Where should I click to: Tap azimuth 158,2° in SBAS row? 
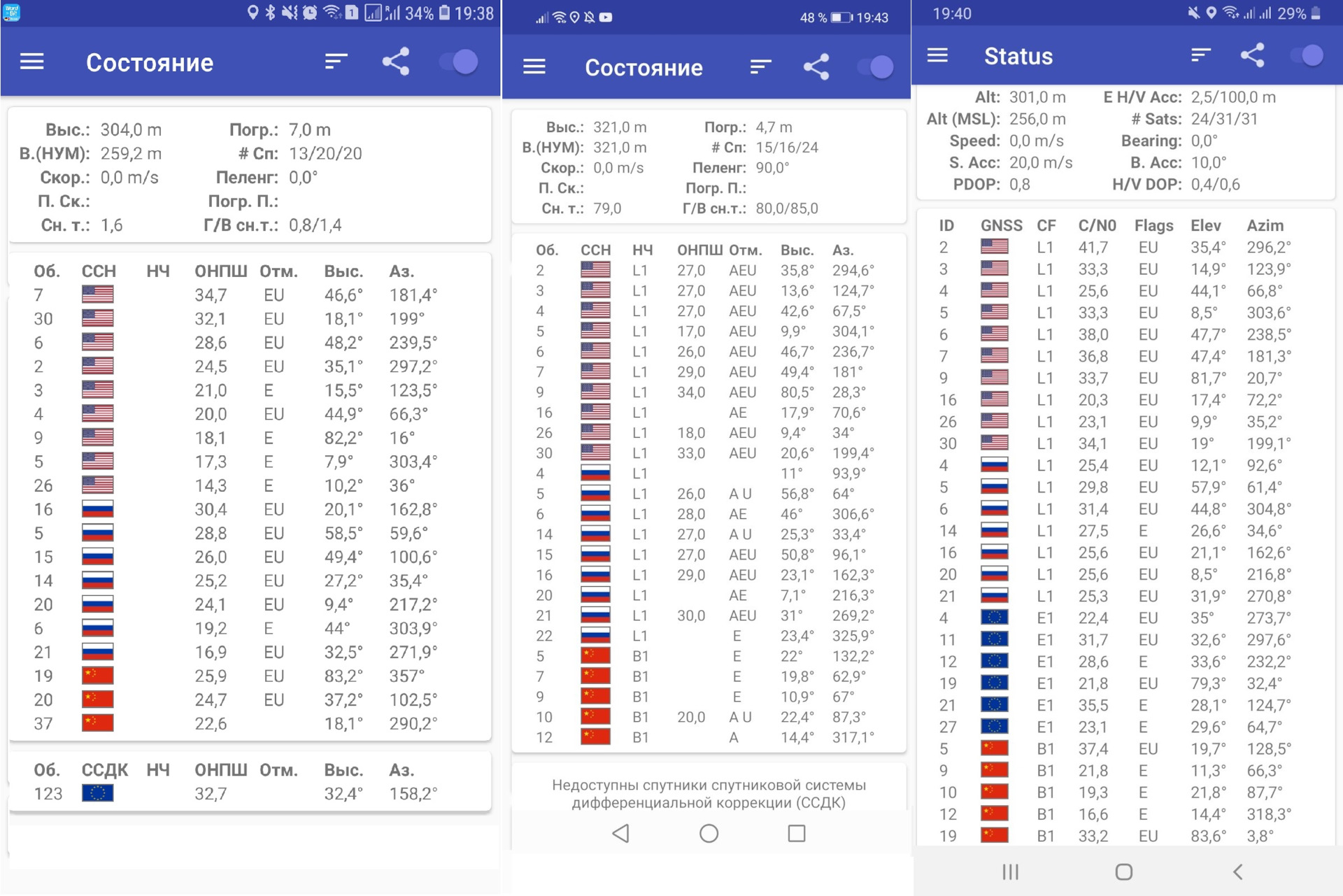click(x=413, y=793)
